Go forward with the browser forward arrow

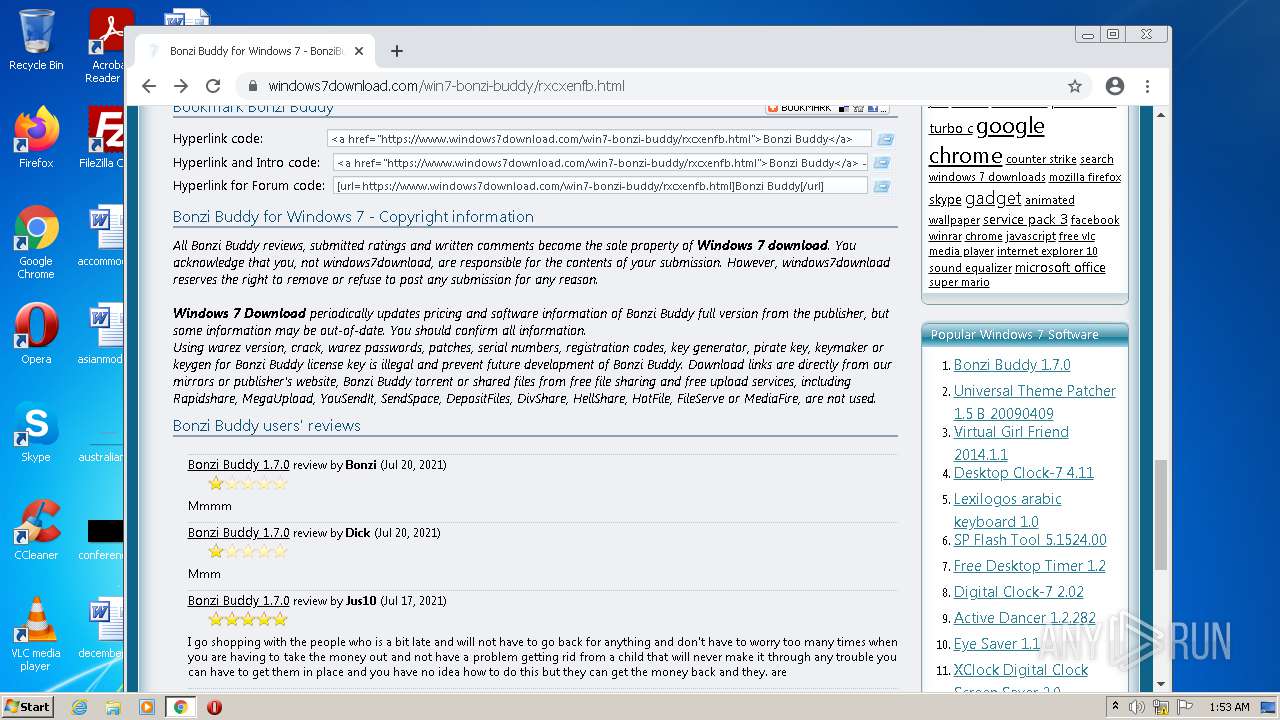[x=181, y=86]
